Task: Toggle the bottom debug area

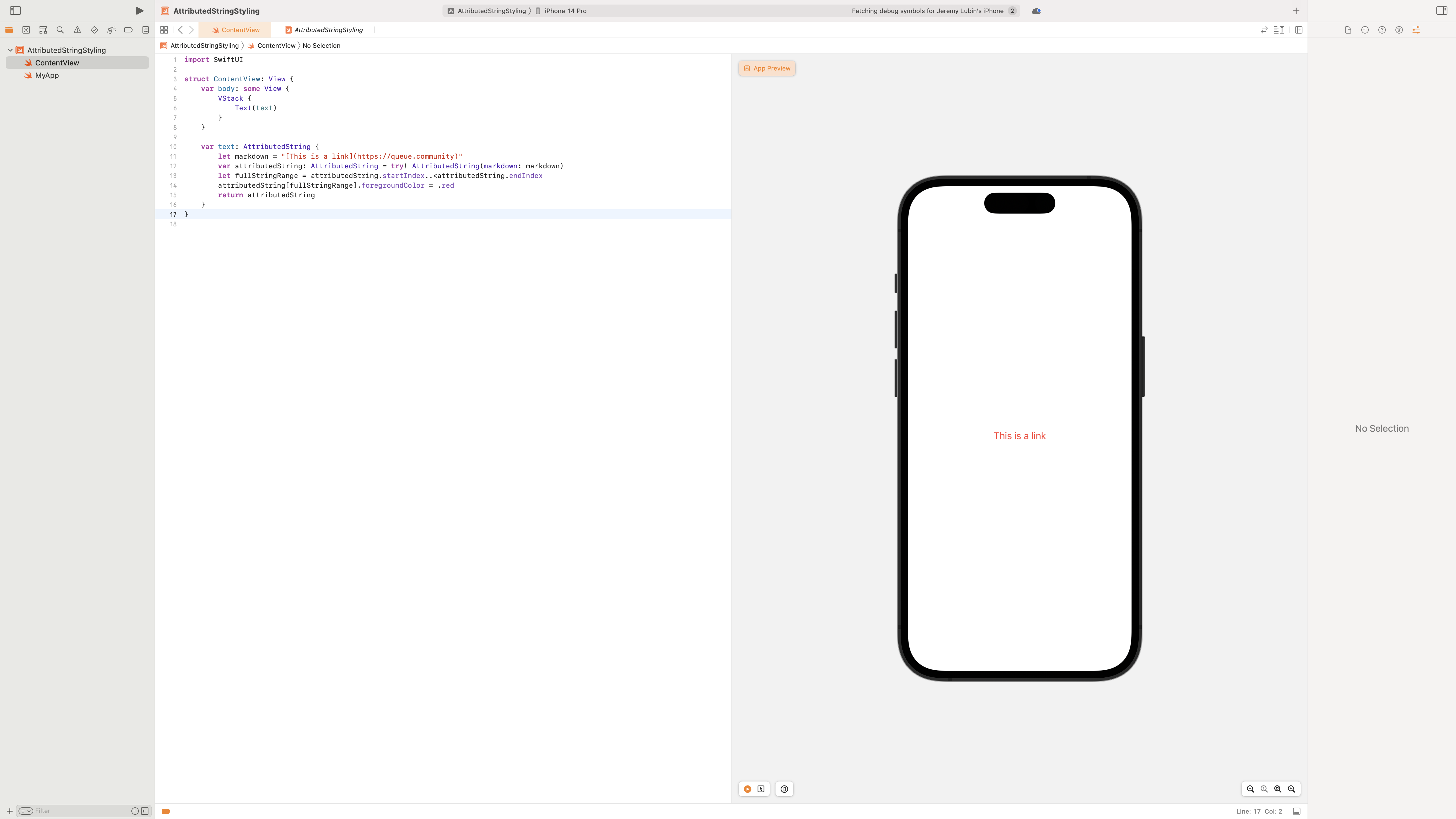Action: 1297,811
